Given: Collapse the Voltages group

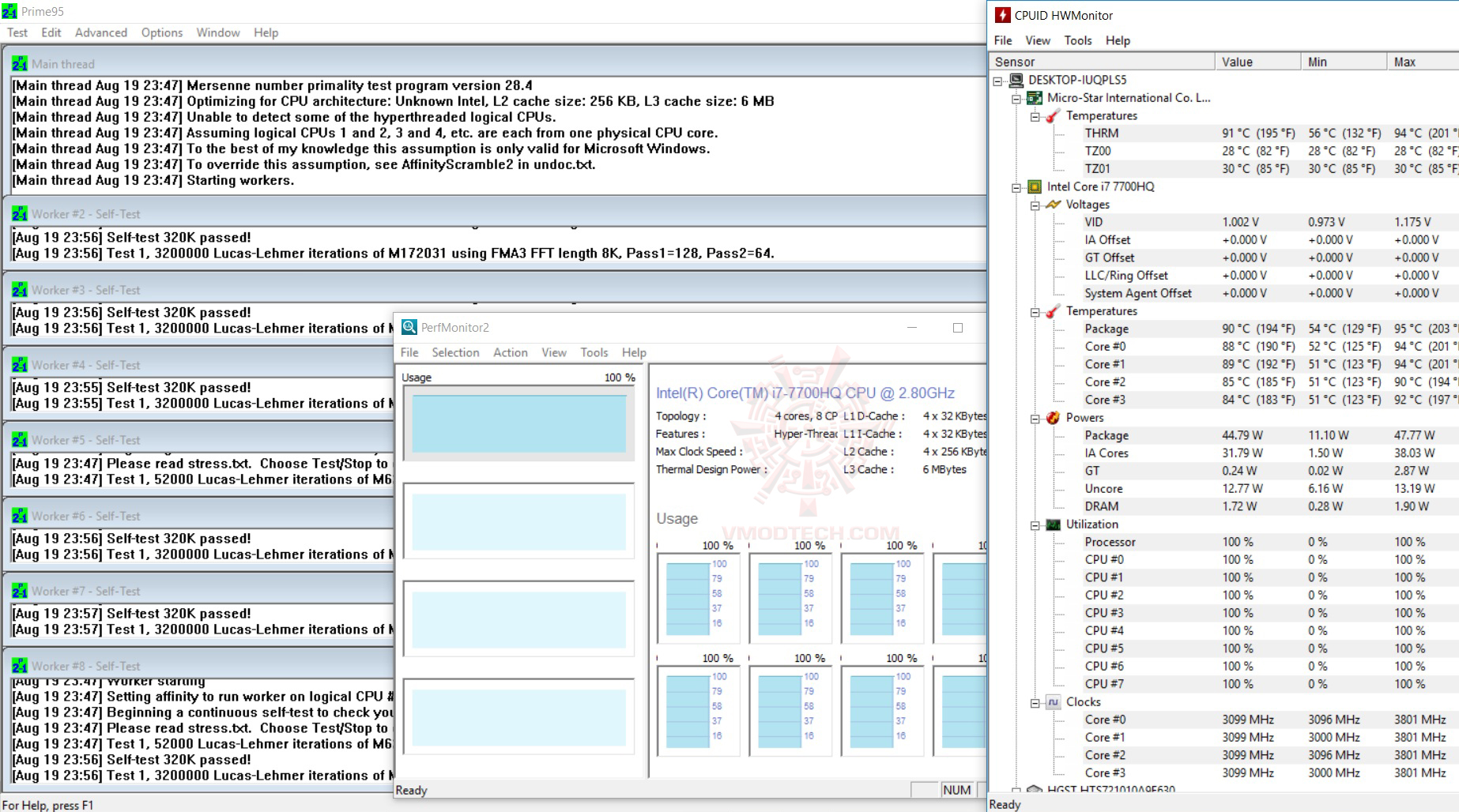Looking at the screenshot, I should click(1035, 205).
